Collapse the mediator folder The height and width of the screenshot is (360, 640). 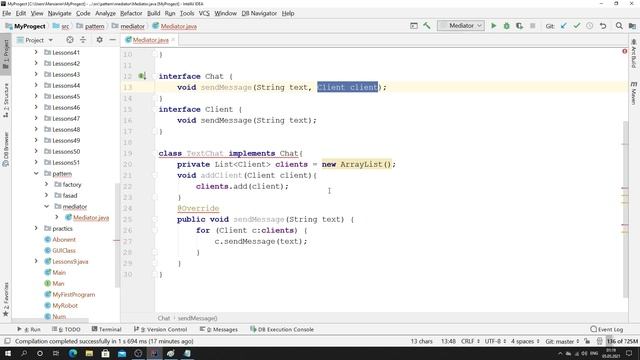[x=47, y=207]
